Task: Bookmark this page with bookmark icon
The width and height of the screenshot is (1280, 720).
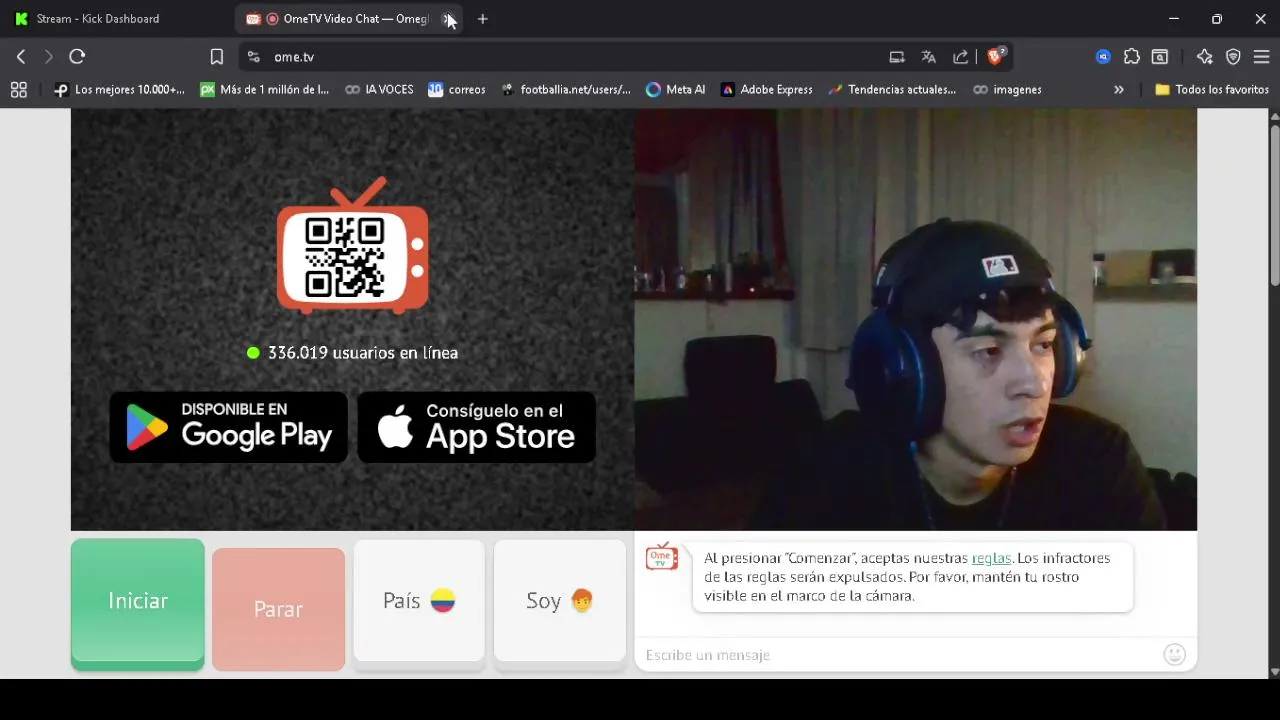Action: tap(217, 57)
